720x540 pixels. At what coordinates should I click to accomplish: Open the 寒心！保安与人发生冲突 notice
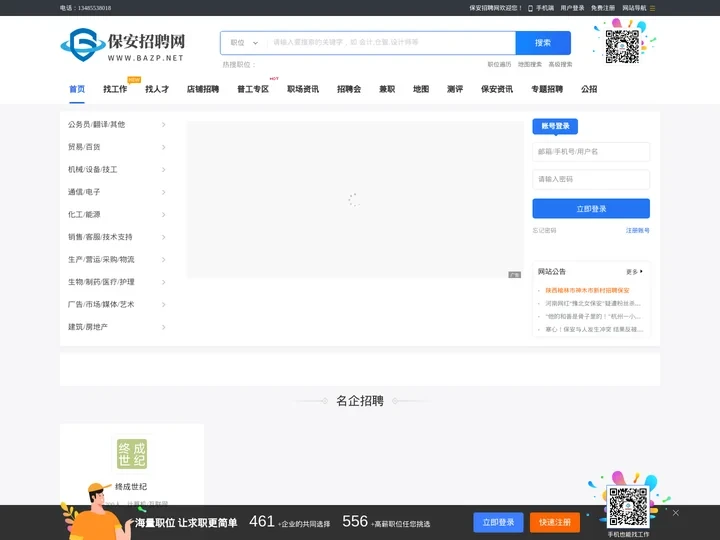[x=594, y=329]
